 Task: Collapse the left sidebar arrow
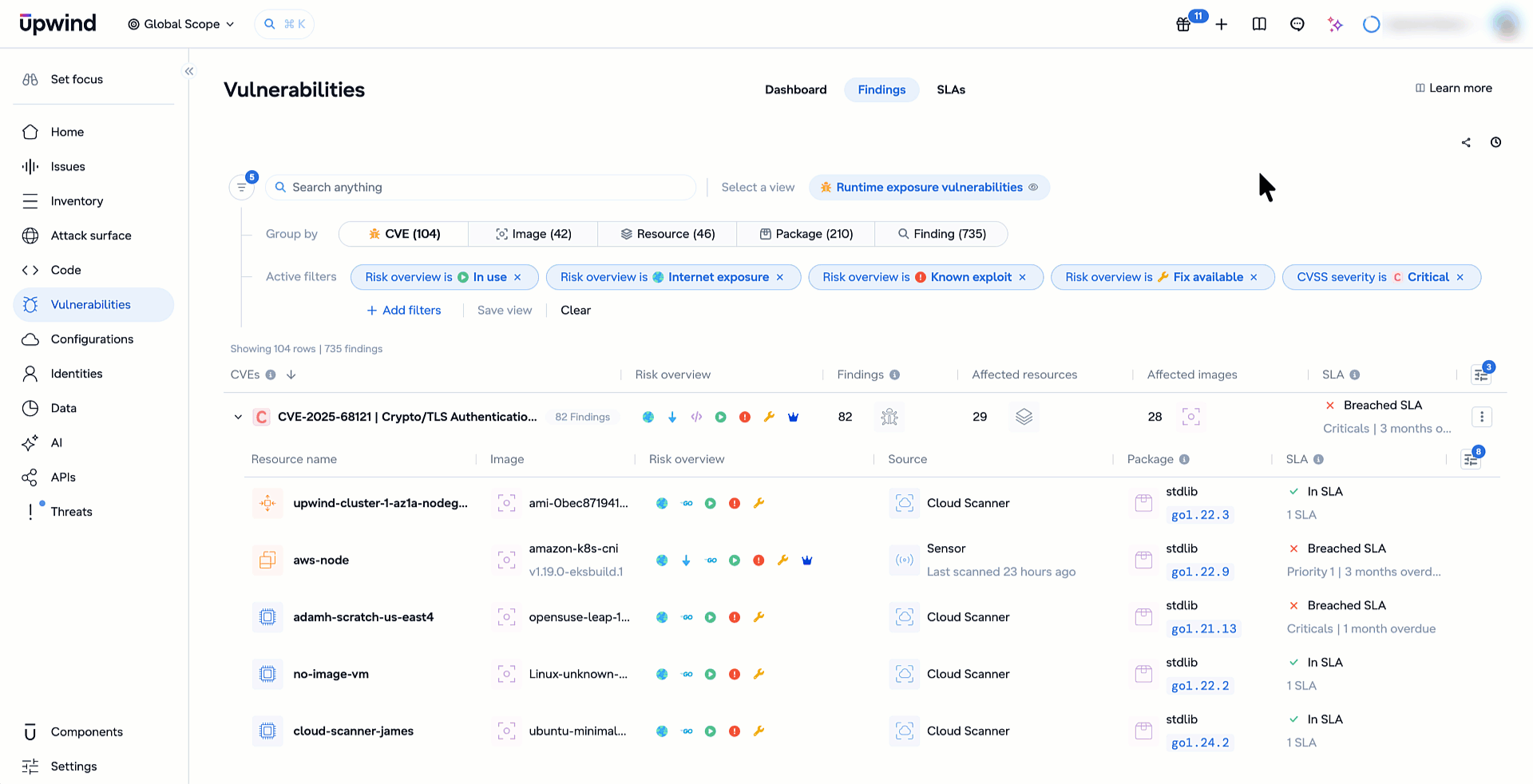click(189, 71)
